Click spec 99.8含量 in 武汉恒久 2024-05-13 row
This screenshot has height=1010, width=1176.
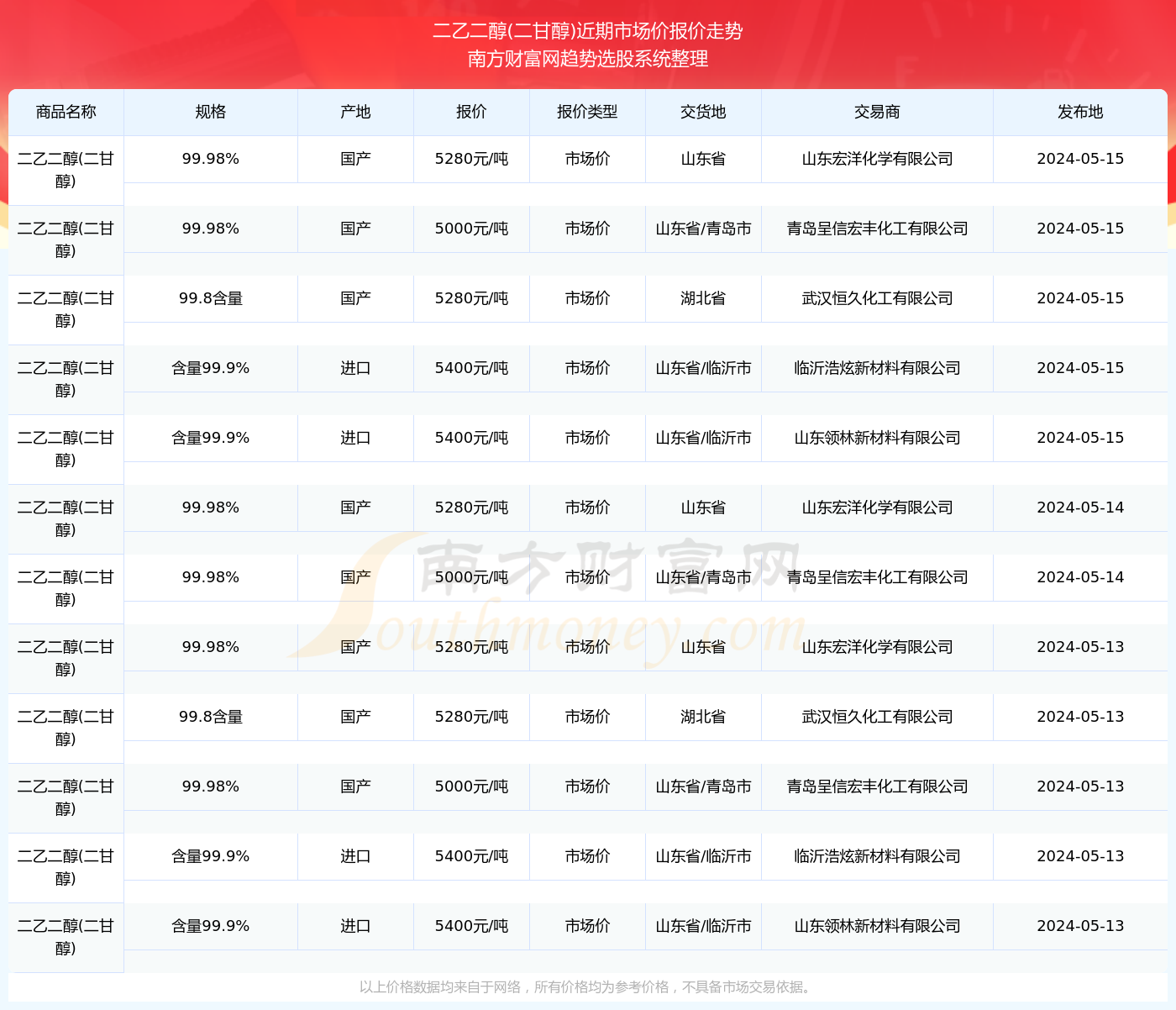[211, 717]
